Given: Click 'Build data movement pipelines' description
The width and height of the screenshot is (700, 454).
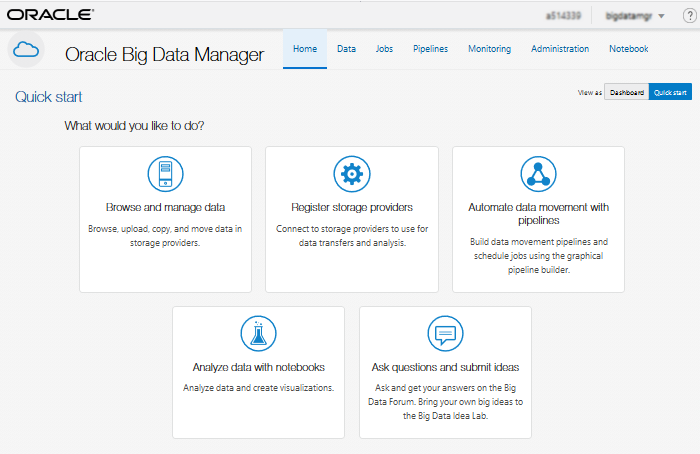Looking at the screenshot, I should coord(538,256).
